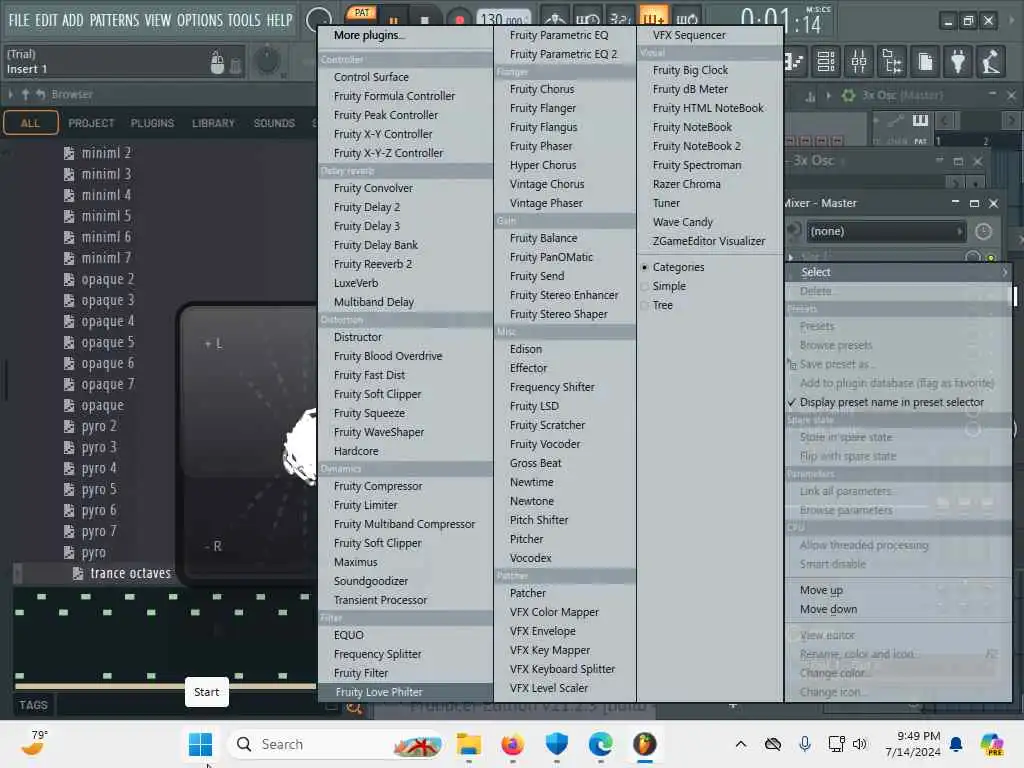This screenshot has height=768, width=1024.
Task: Open the project files page icon
Action: coord(925,61)
